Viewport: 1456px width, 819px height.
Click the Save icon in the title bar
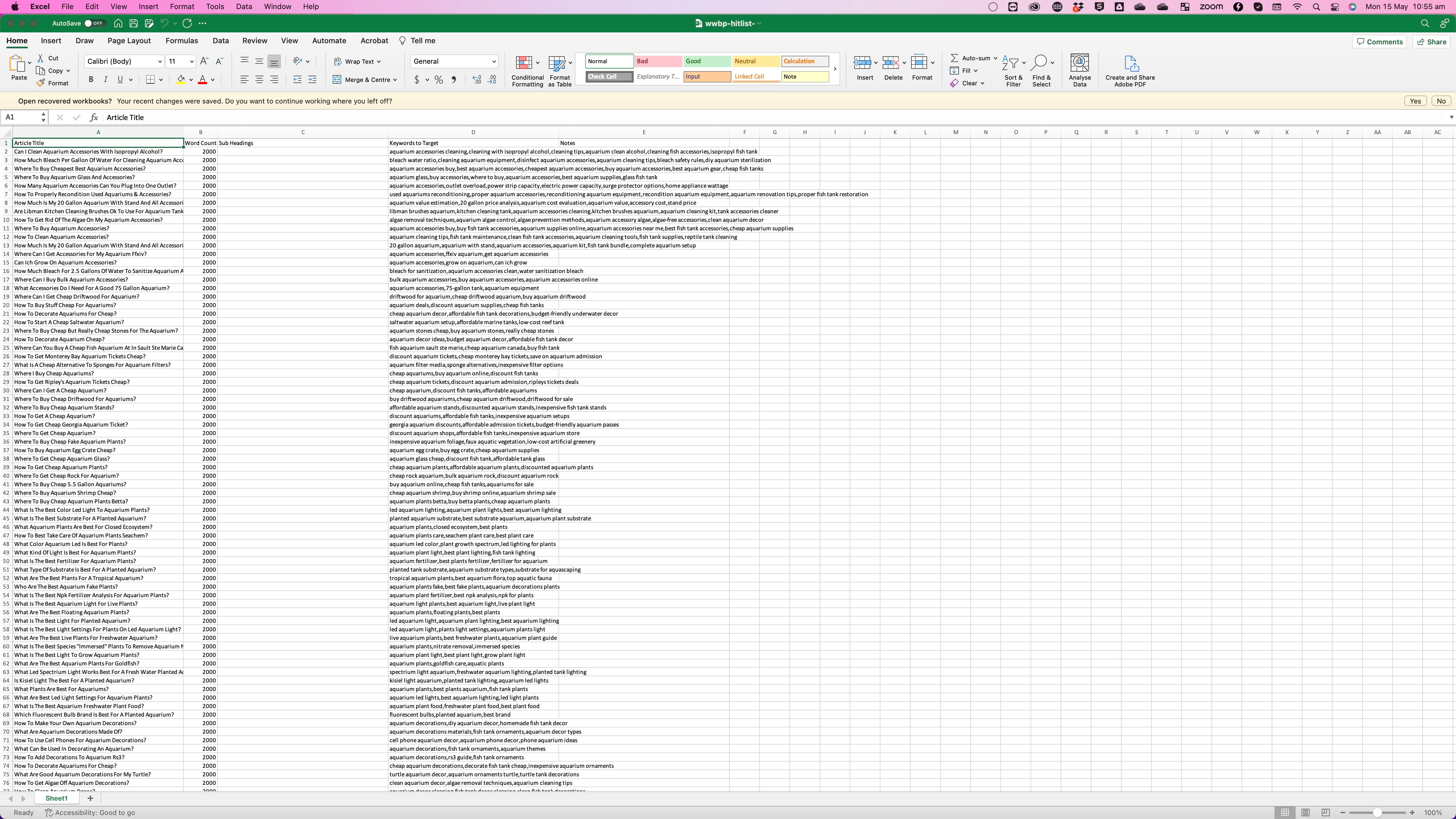[x=133, y=23]
